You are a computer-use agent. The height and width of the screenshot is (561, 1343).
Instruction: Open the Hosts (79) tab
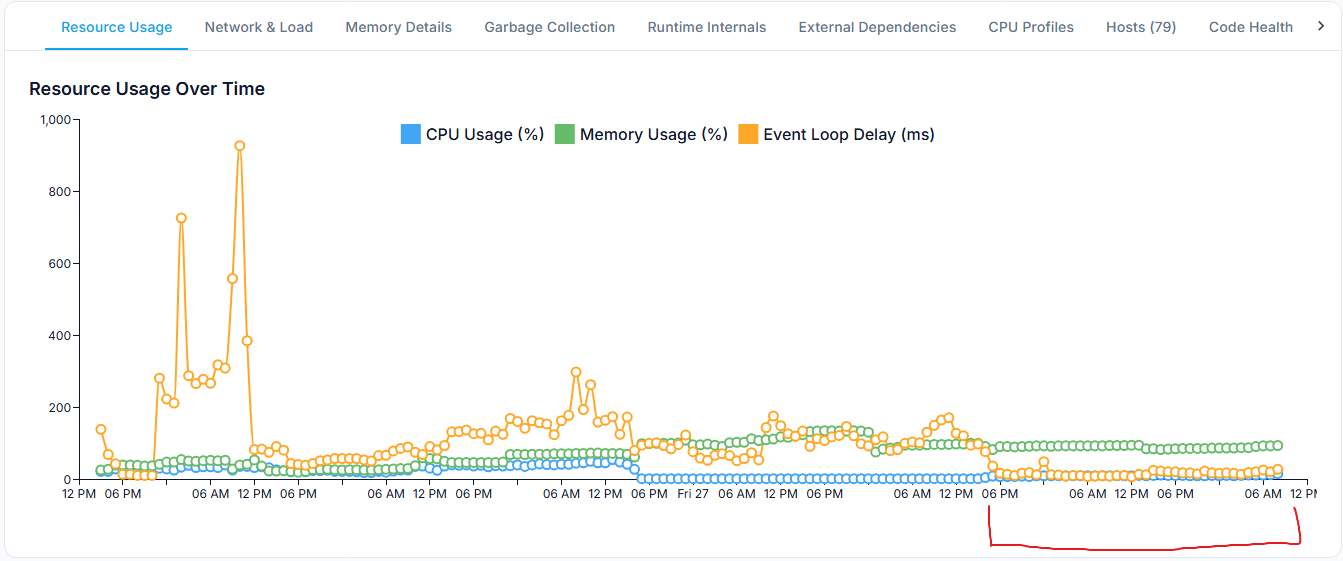[x=1141, y=27]
